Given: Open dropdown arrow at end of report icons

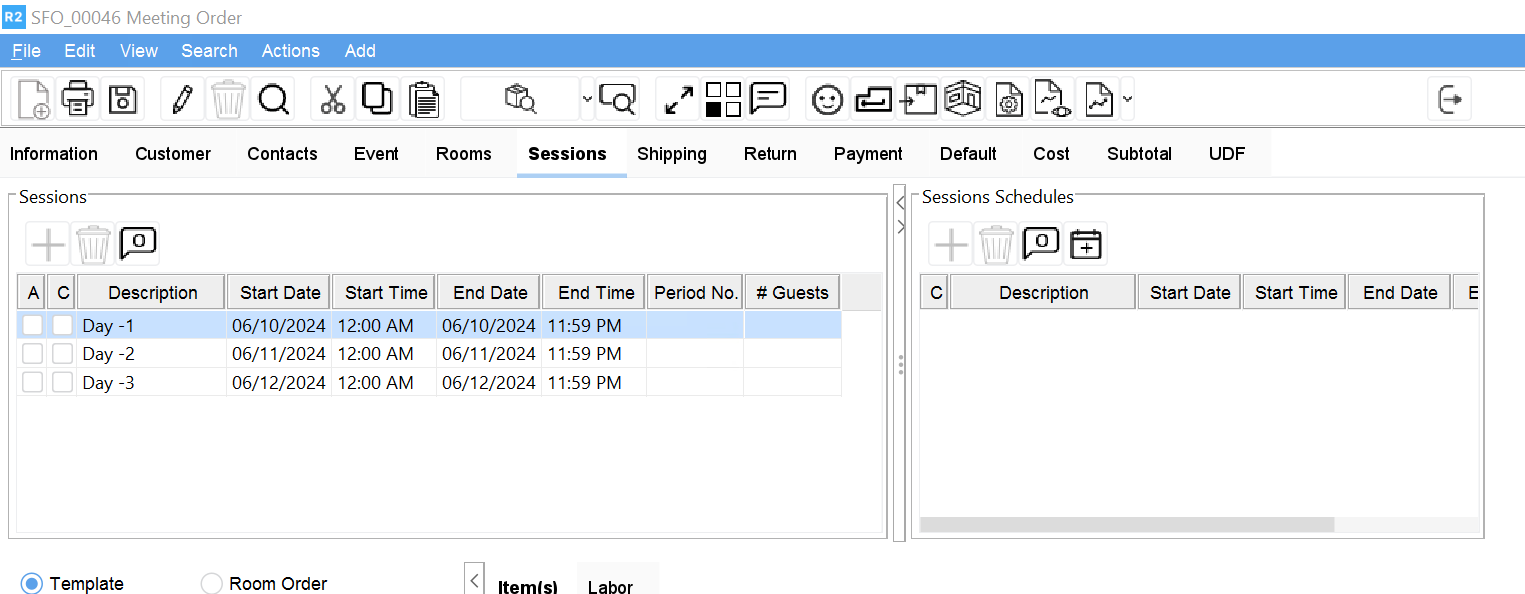Looking at the screenshot, I should coord(1128,99).
